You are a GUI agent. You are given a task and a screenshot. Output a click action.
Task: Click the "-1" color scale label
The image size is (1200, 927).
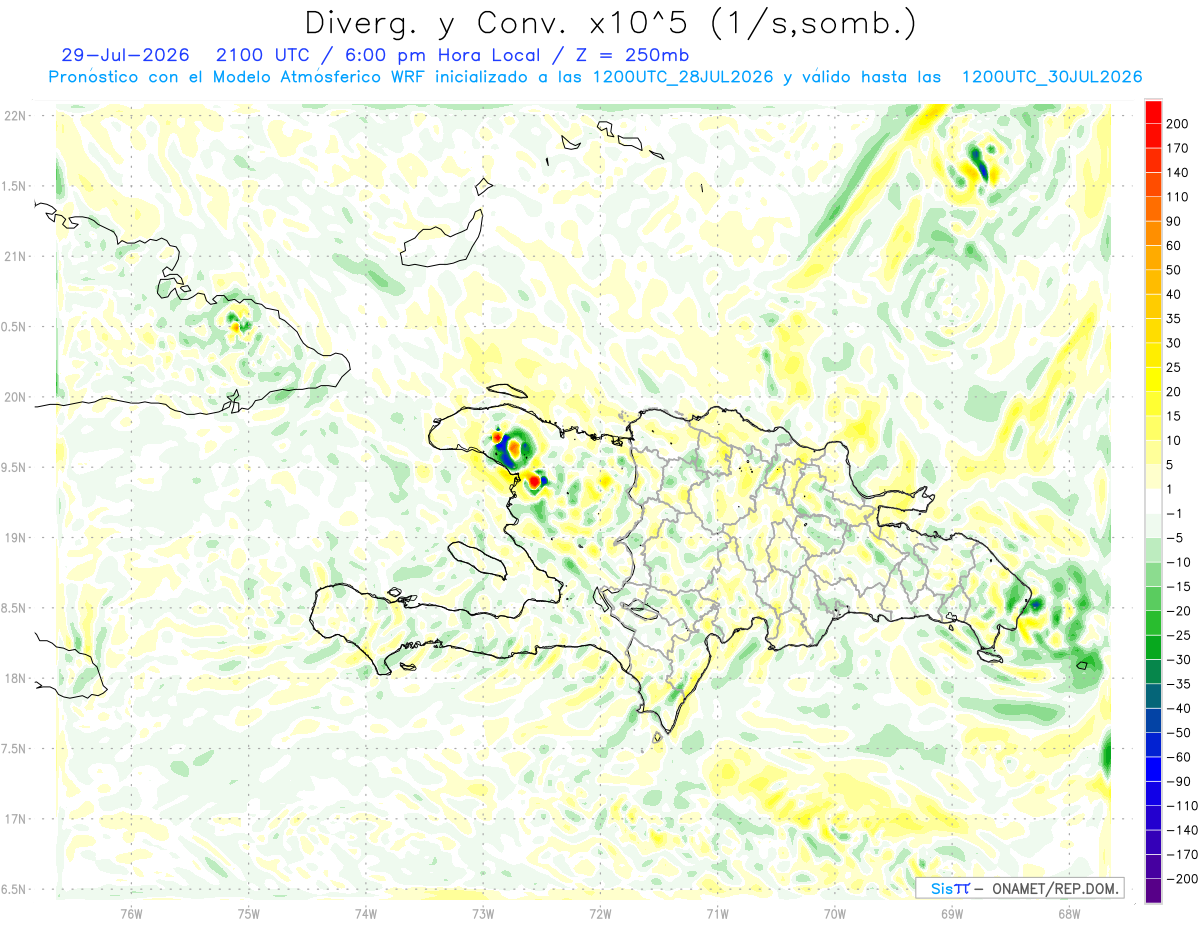(1174, 514)
